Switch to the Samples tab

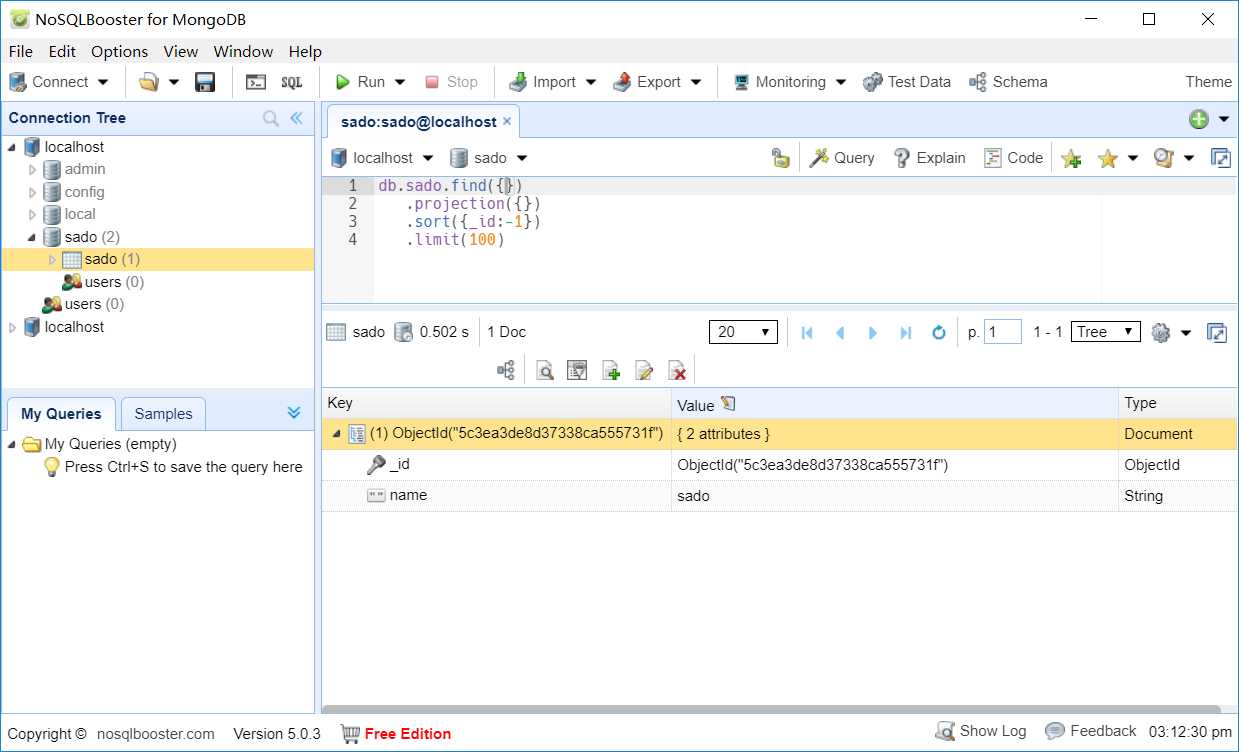(x=163, y=414)
